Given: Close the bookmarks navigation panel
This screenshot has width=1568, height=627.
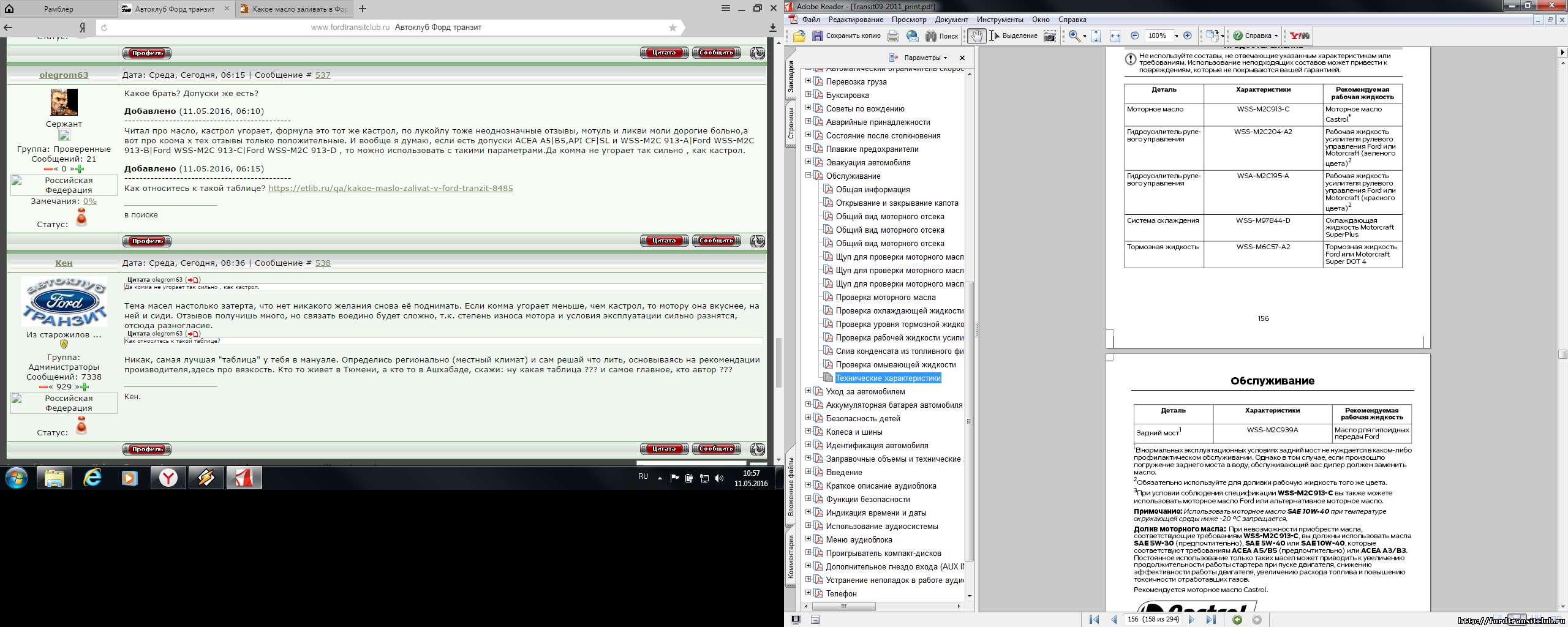Looking at the screenshot, I should click(962, 58).
